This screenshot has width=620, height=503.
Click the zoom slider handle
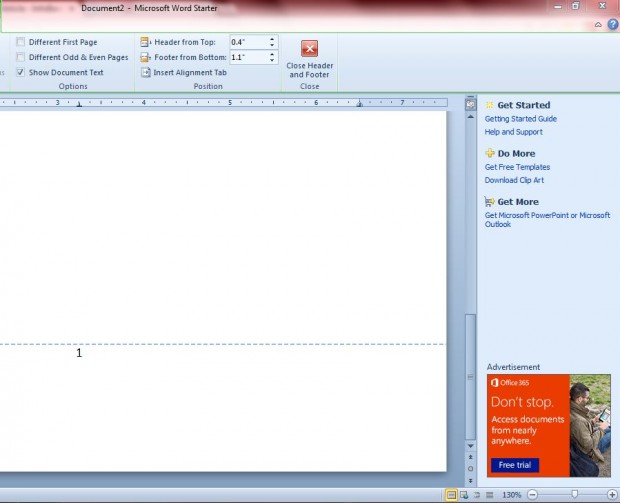coord(575,494)
